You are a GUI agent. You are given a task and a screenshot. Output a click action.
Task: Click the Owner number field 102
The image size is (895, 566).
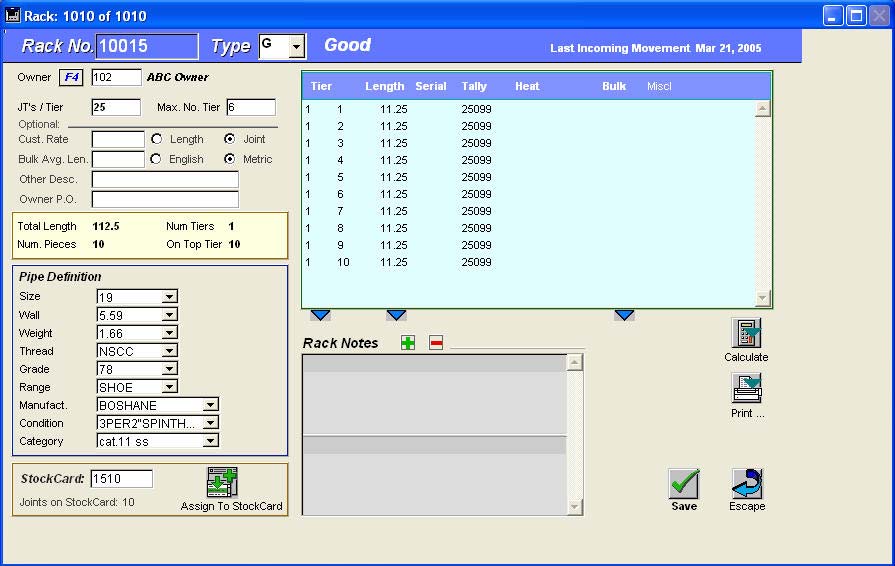pos(116,77)
